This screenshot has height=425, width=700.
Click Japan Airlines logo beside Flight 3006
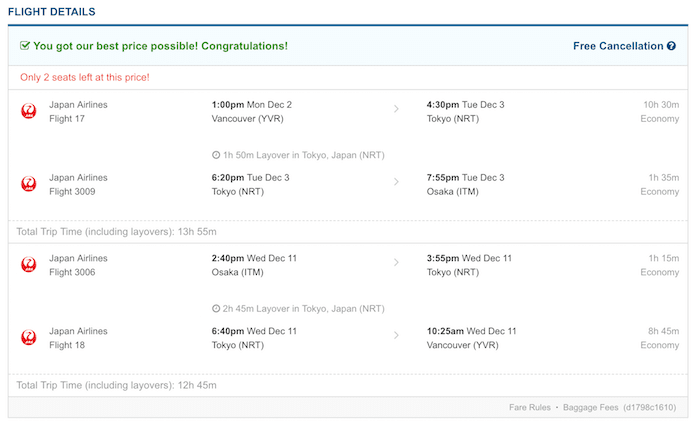[x=29, y=264]
